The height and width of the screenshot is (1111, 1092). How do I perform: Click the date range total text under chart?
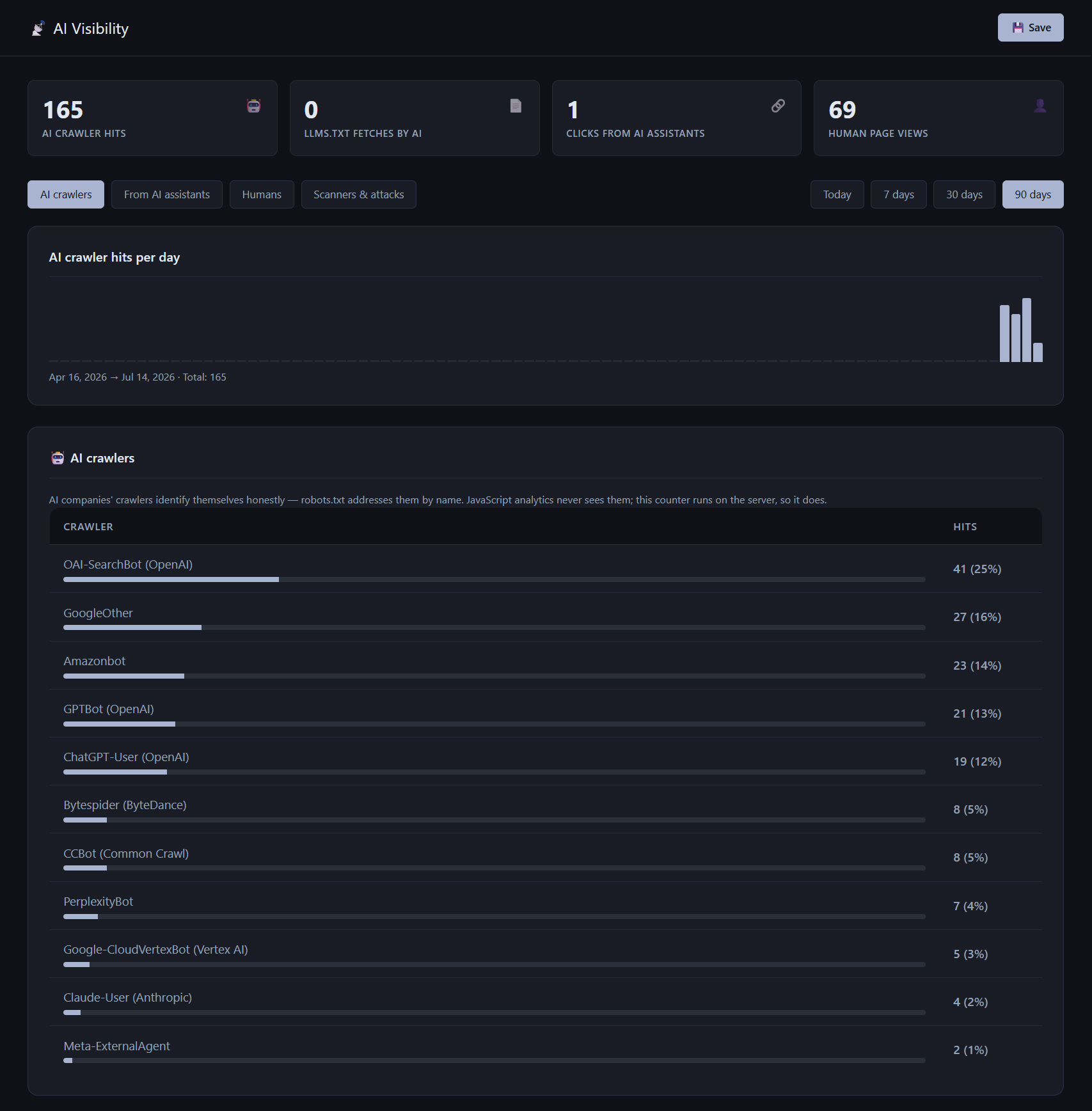coord(138,377)
